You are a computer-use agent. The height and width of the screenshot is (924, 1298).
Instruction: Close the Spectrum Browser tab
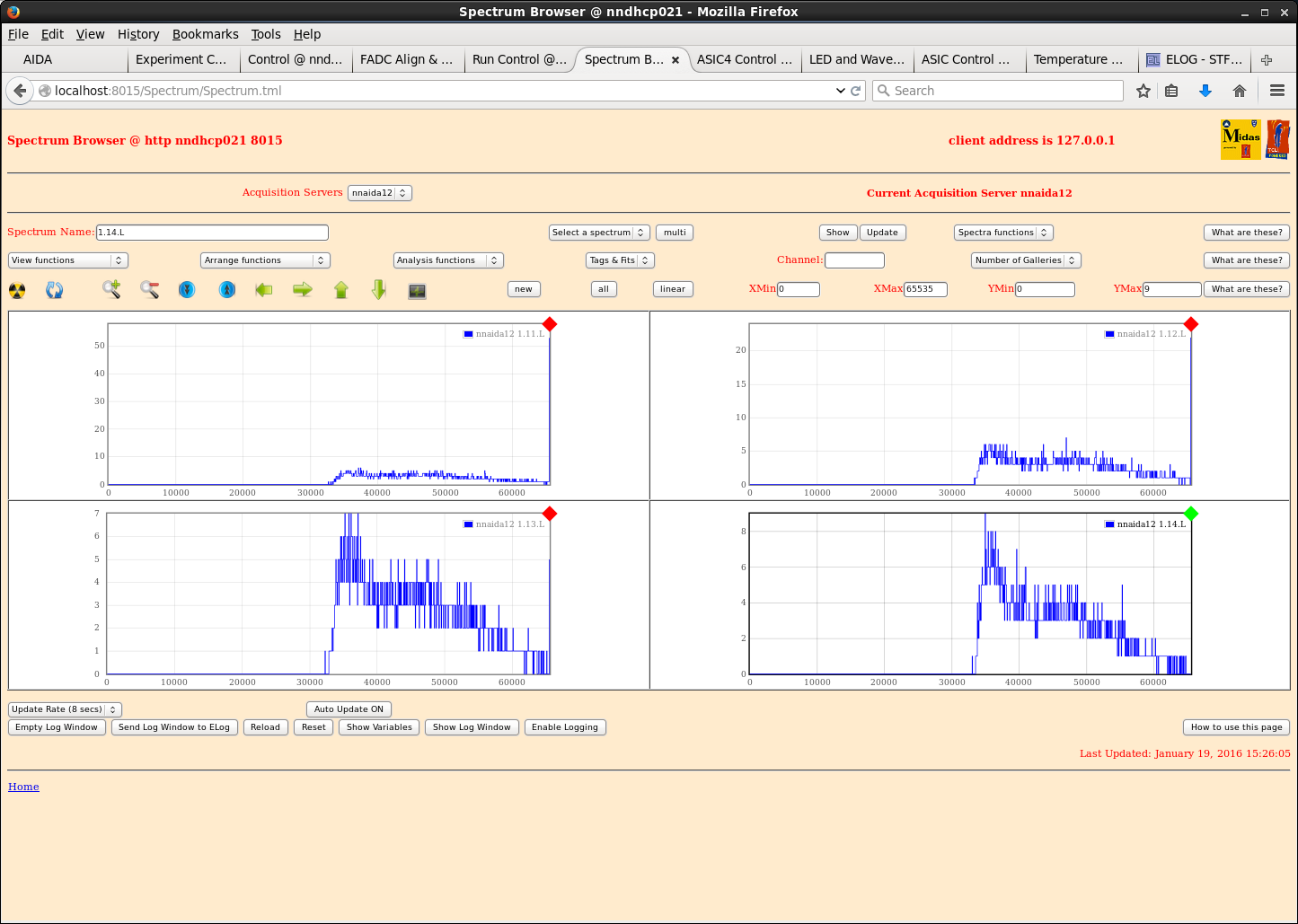point(675,60)
